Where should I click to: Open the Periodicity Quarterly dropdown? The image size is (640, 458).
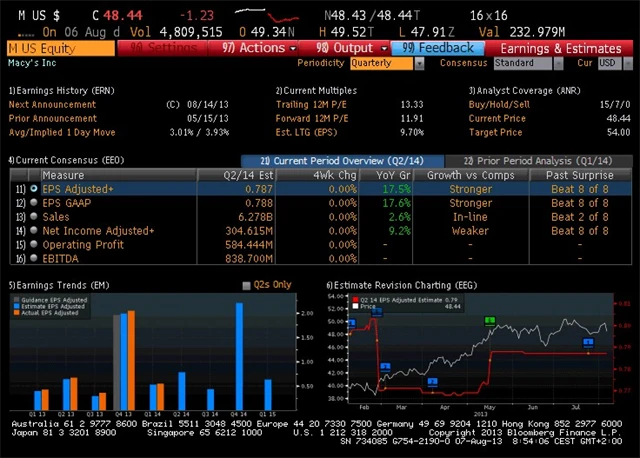pos(385,63)
